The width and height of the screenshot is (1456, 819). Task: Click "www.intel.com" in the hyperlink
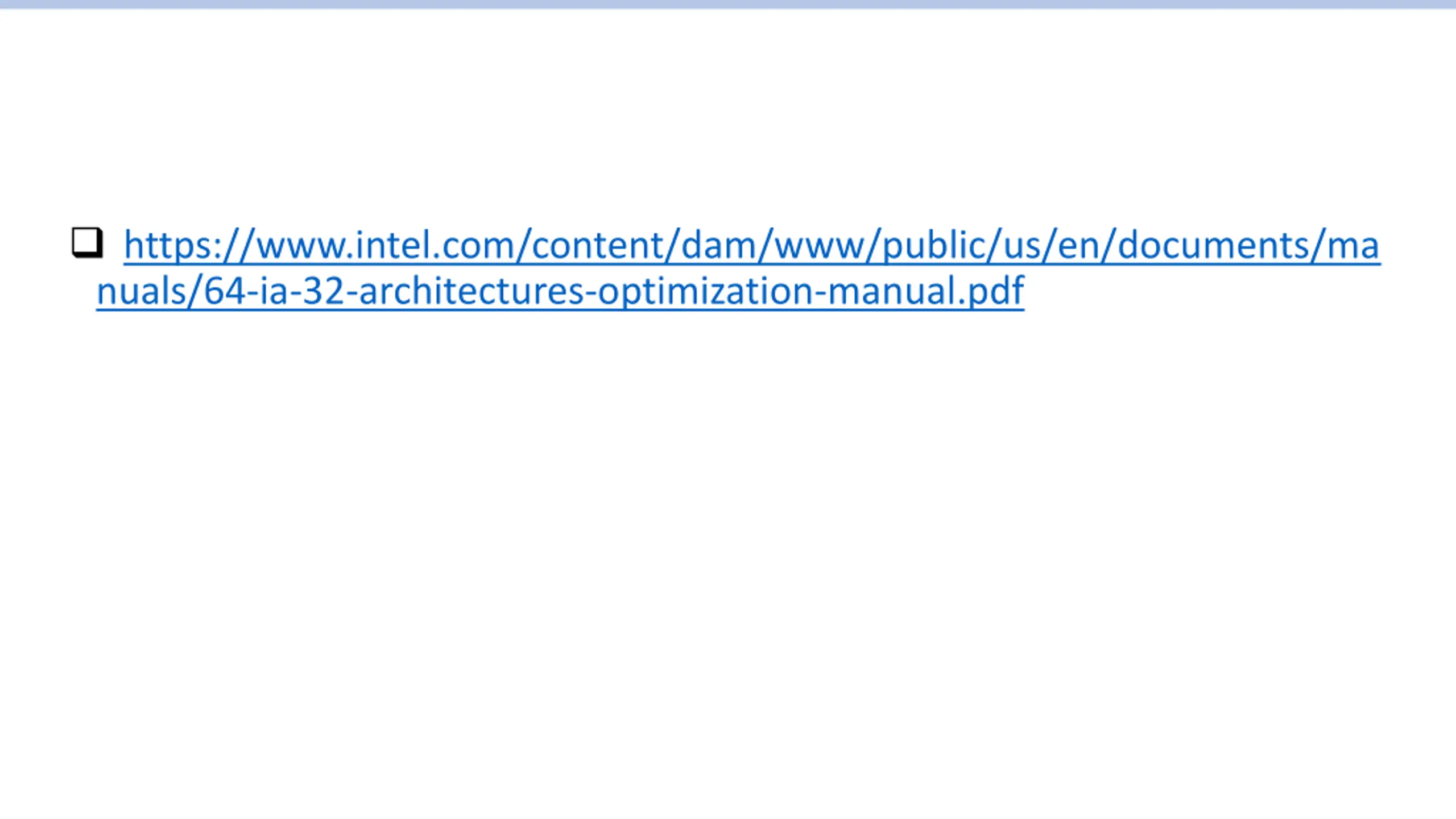[x=386, y=246]
